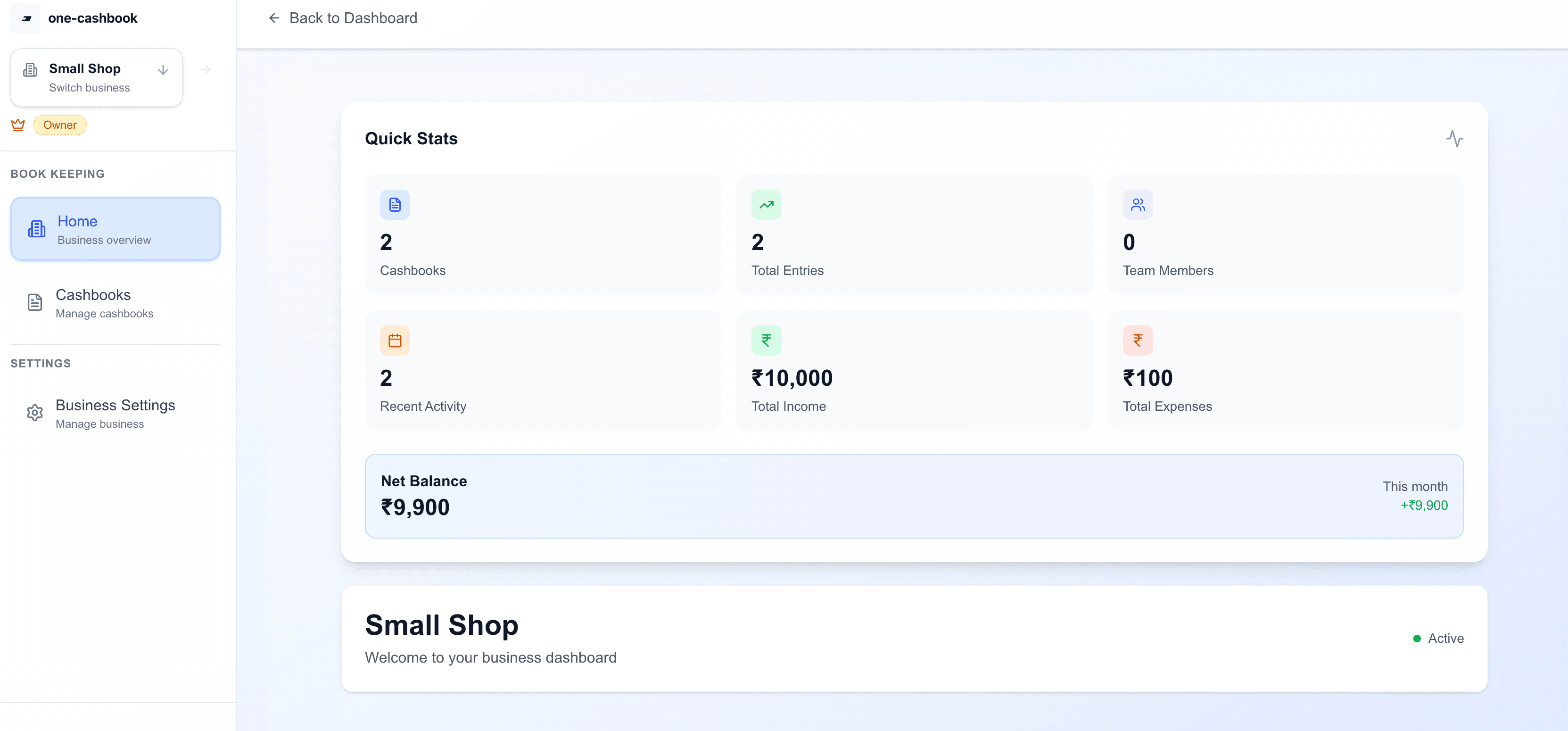Image resolution: width=1568 pixels, height=731 pixels.
Task: Click the users icon on Team Members card
Action: [1138, 205]
